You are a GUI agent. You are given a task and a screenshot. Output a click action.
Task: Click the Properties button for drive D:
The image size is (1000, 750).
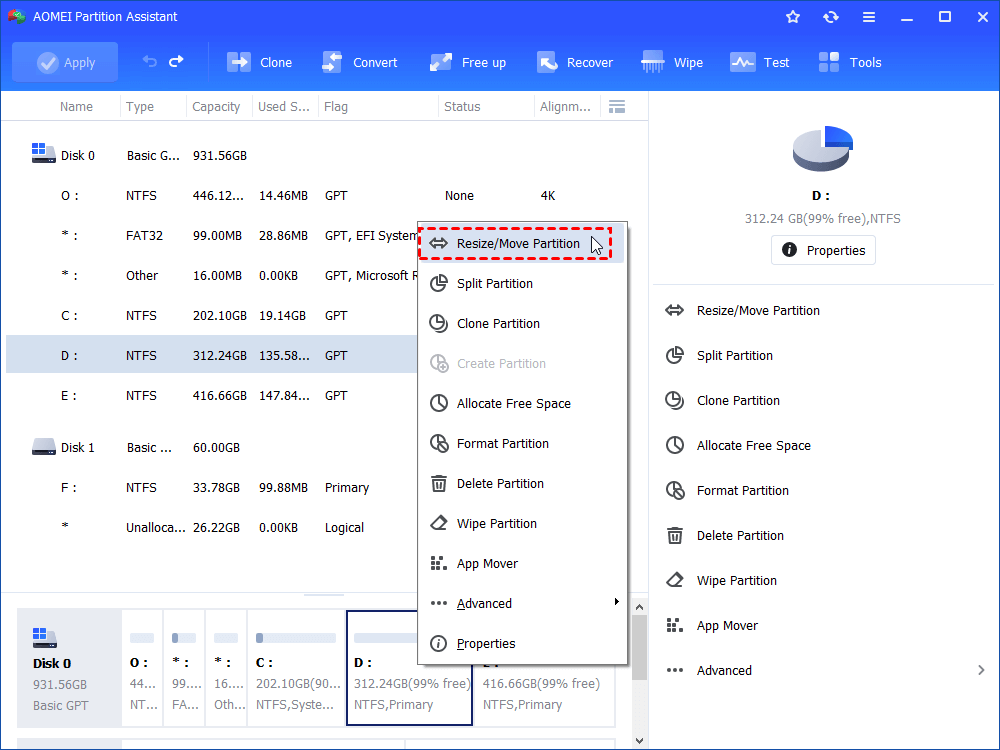click(823, 250)
